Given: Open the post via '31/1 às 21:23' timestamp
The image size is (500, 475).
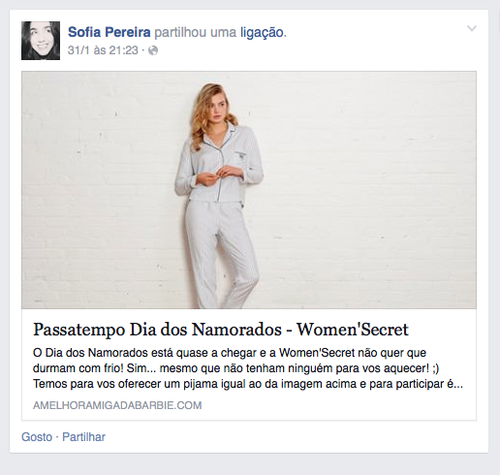Looking at the screenshot, I should [103, 50].
